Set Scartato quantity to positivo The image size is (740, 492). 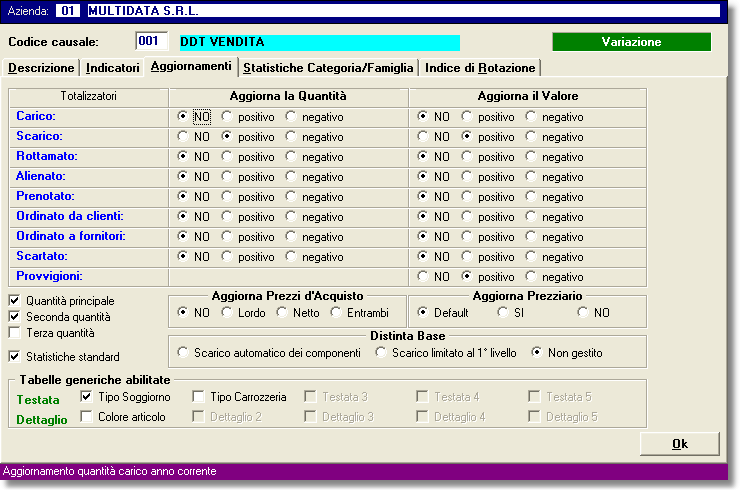pyautogui.click(x=227, y=256)
